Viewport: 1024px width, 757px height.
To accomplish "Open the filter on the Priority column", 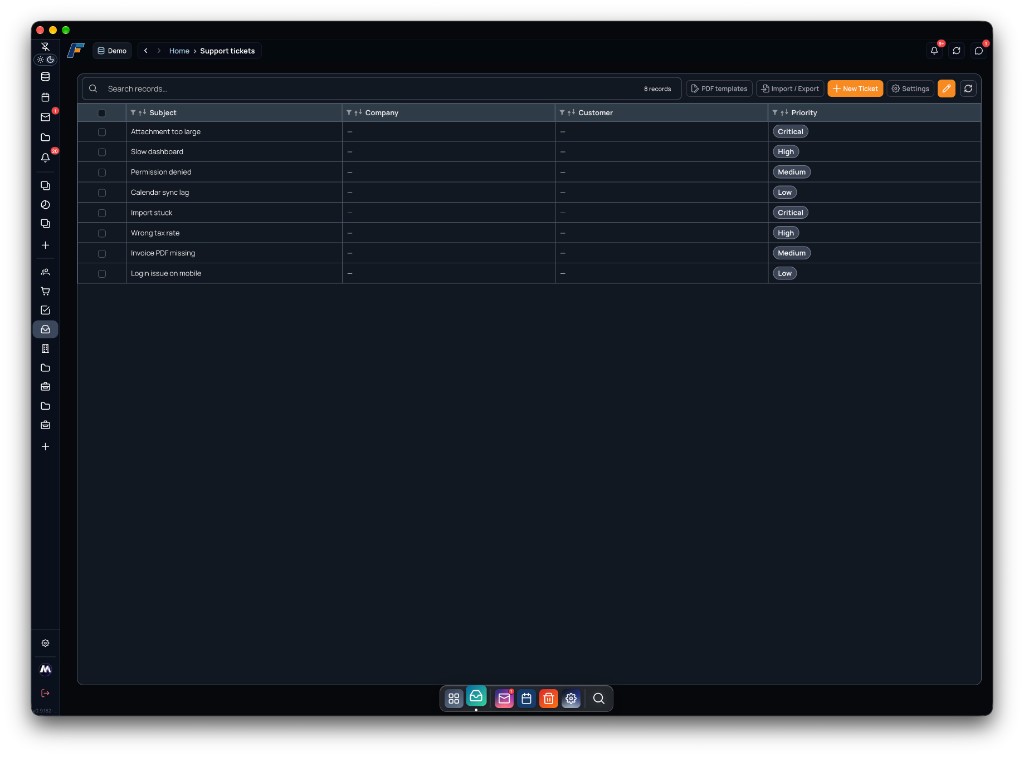I will 775,112.
